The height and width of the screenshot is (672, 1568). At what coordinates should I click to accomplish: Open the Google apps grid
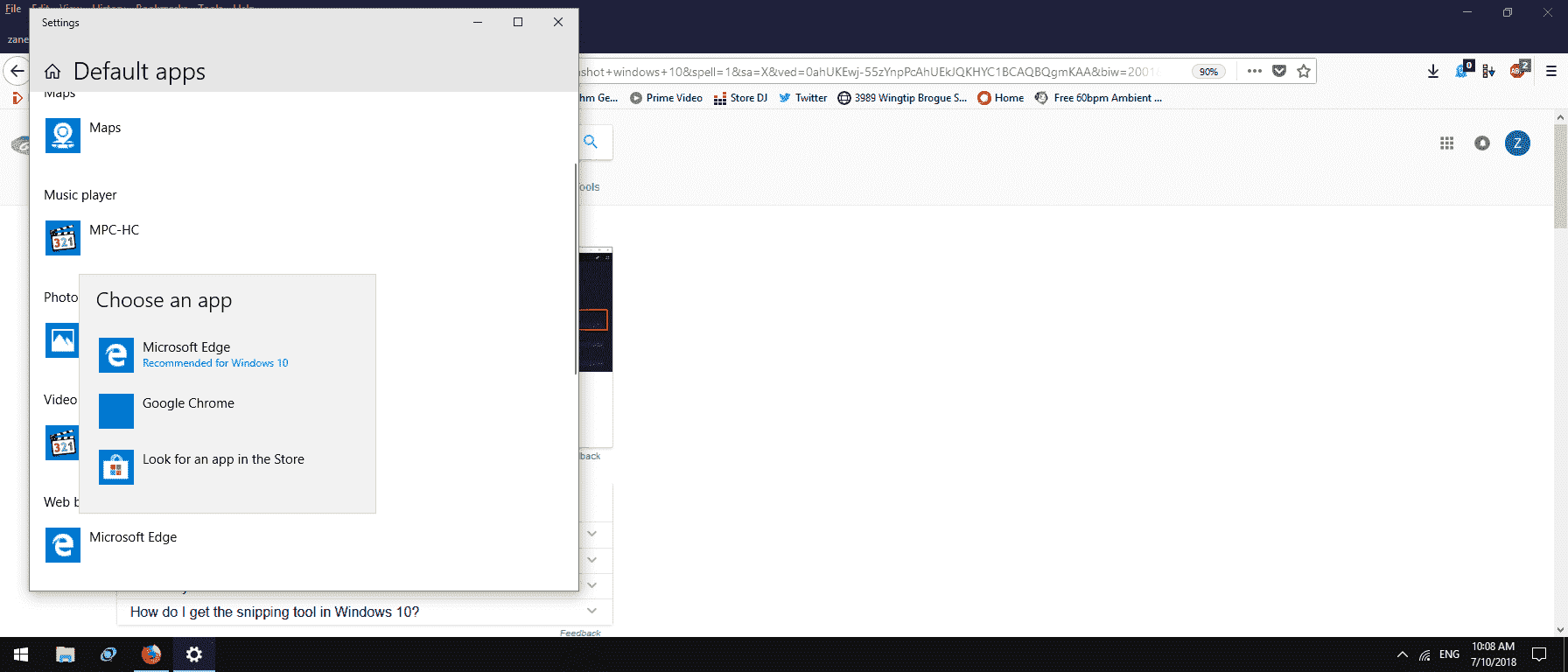(x=1447, y=143)
